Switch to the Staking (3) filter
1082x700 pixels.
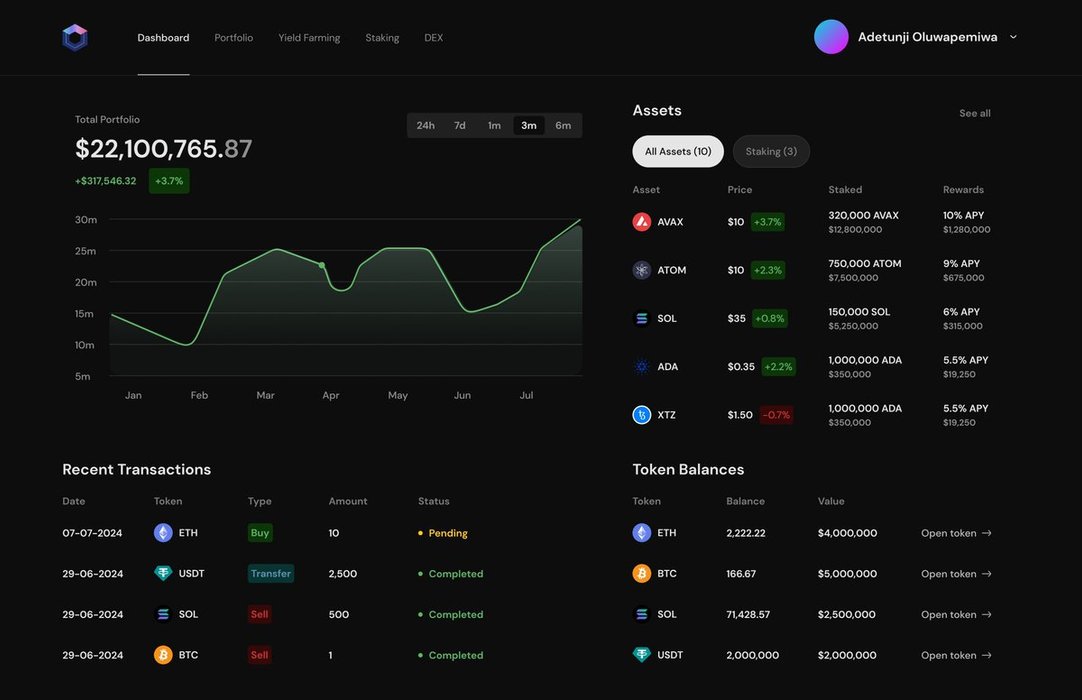click(771, 152)
